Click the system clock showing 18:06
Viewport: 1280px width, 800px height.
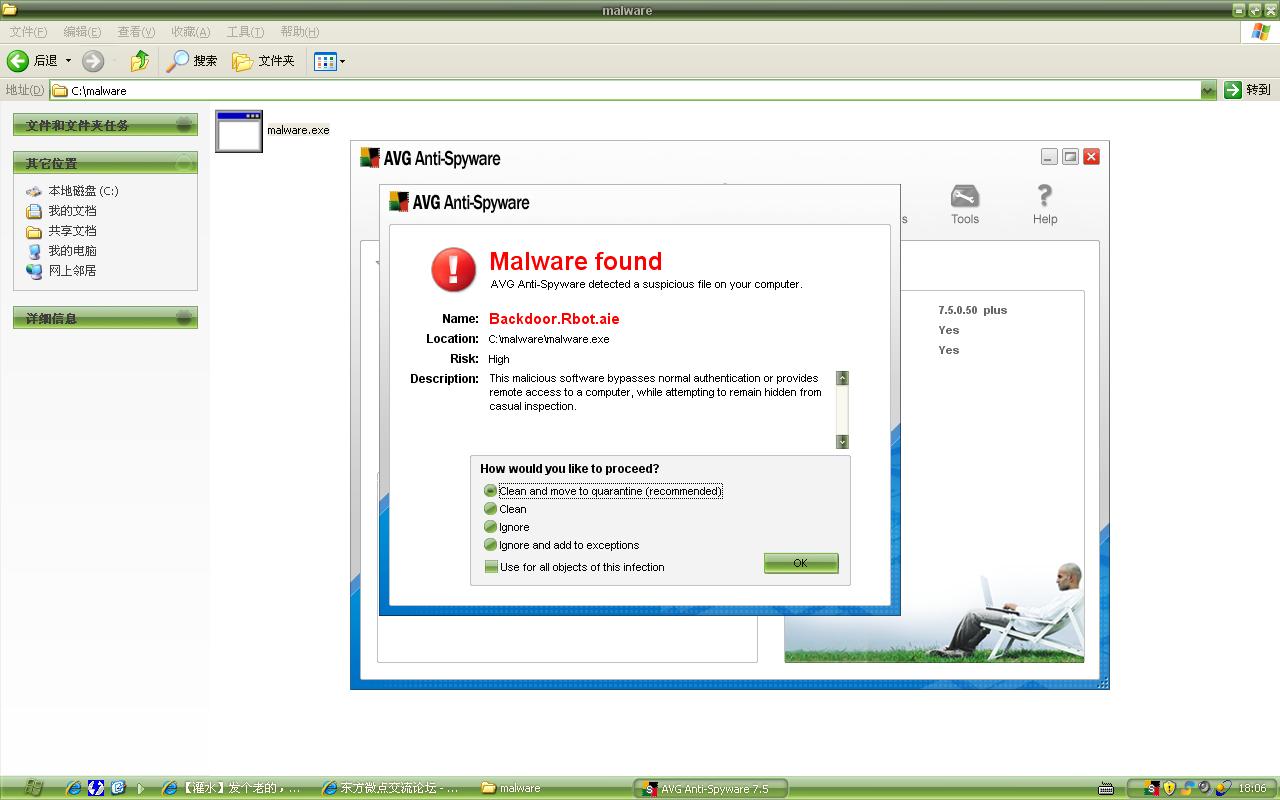[1253, 788]
